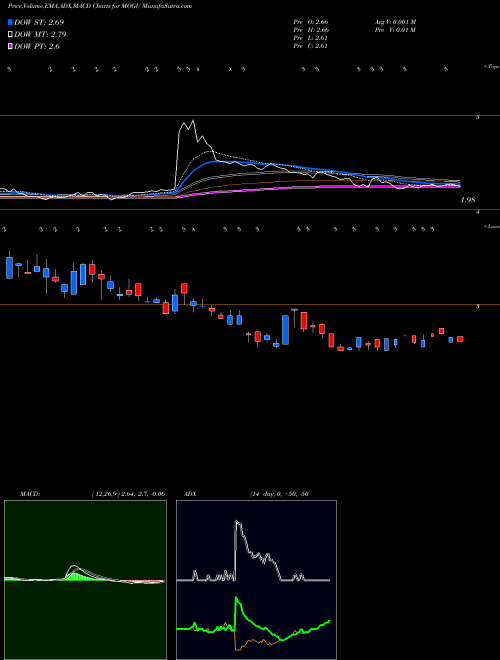This screenshot has width=500, height=660.
Task: Click the Pre C: 2.61 value
Action: [311, 46]
